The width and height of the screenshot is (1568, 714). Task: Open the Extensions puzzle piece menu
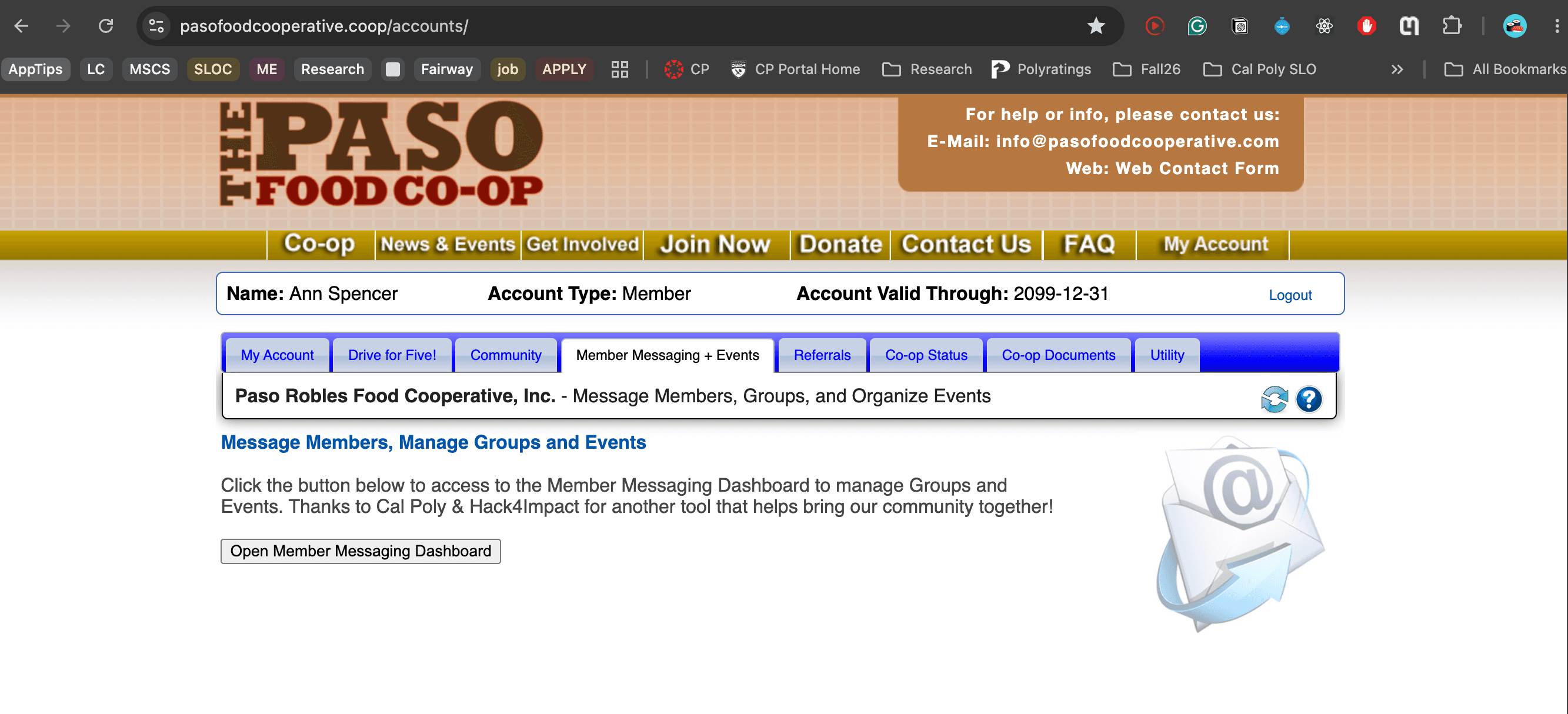(x=1452, y=26)
